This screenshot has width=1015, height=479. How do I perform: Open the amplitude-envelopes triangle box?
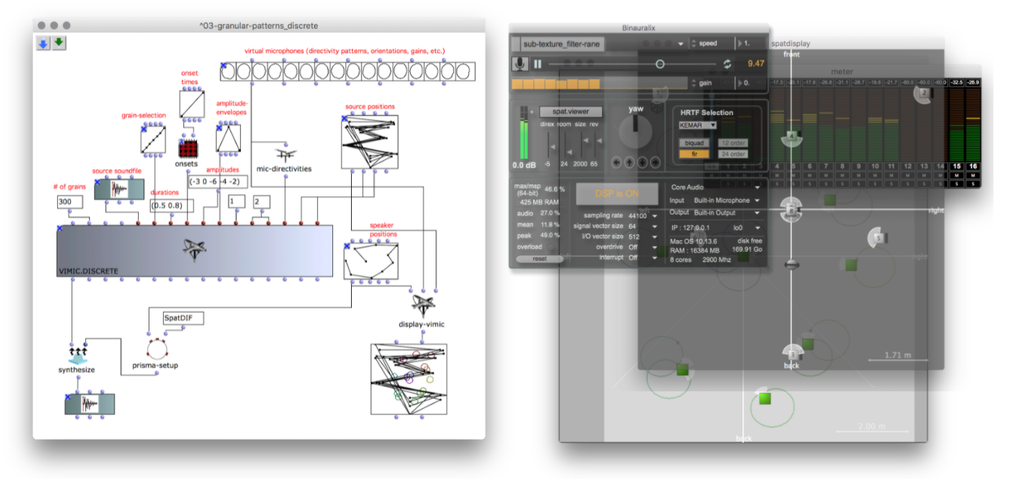click(x=229, y=138)
